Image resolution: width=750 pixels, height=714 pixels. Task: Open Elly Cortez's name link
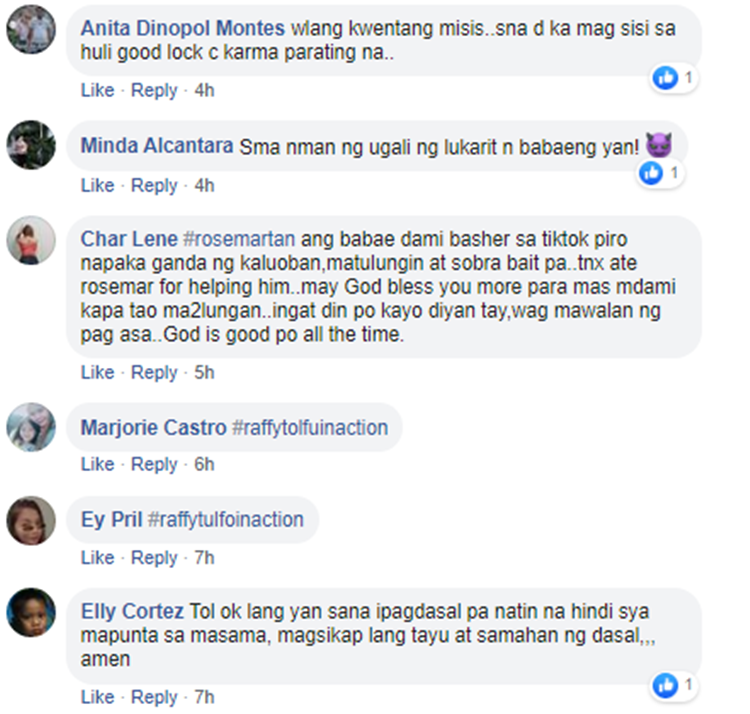[x=132, y=611]
